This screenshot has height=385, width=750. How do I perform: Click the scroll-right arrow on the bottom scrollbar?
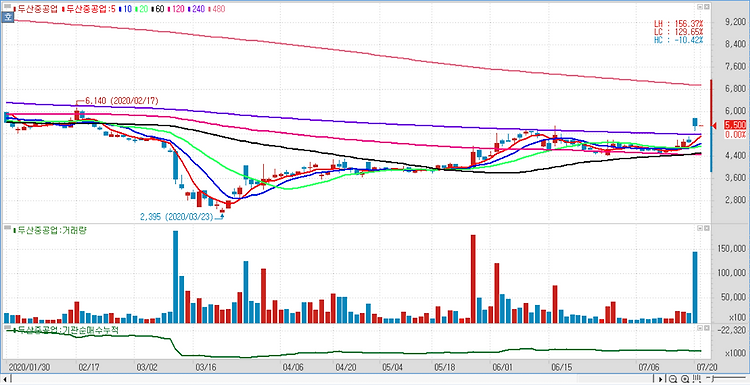click(x=661, y=379)
